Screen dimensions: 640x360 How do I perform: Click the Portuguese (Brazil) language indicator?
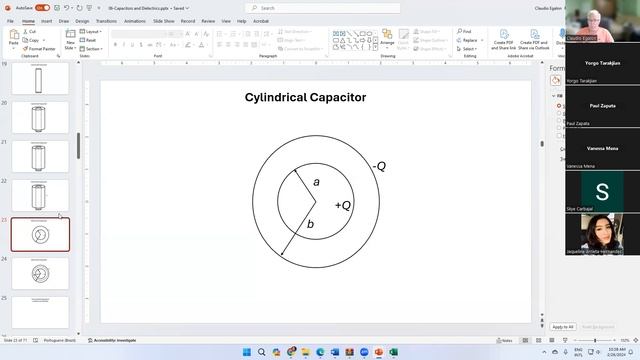pyautogui.click(x=60, y=340)
